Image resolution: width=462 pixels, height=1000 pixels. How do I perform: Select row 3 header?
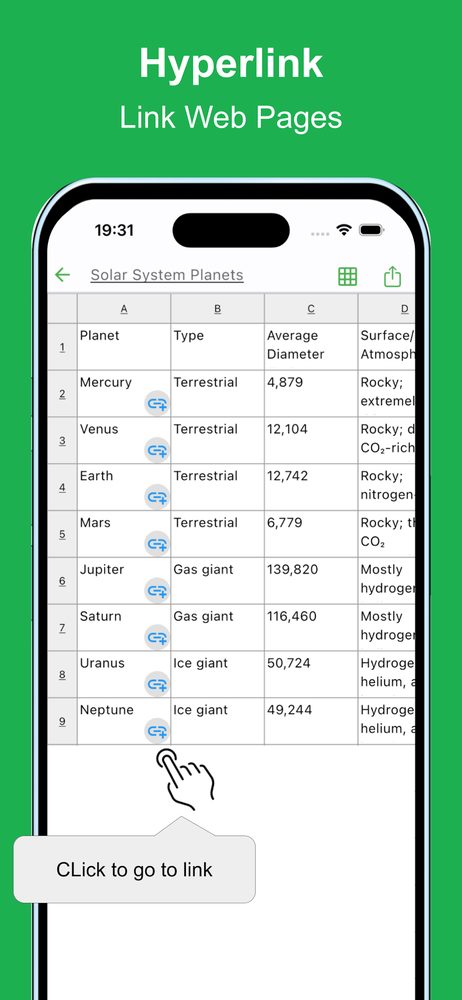pyautogui.click(x=63, y=441)
